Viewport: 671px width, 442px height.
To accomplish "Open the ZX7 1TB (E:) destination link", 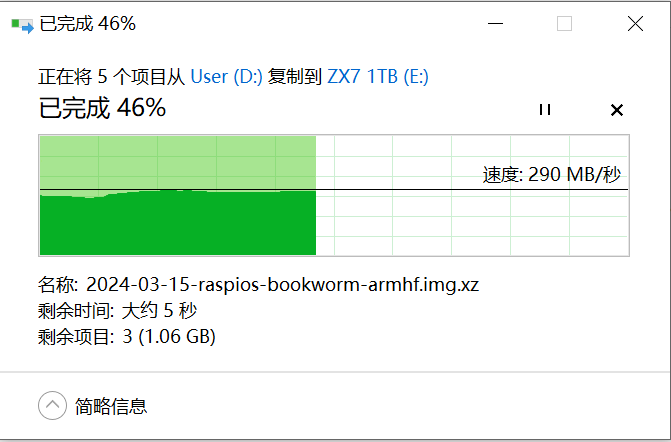I will [x=378, y=77].
